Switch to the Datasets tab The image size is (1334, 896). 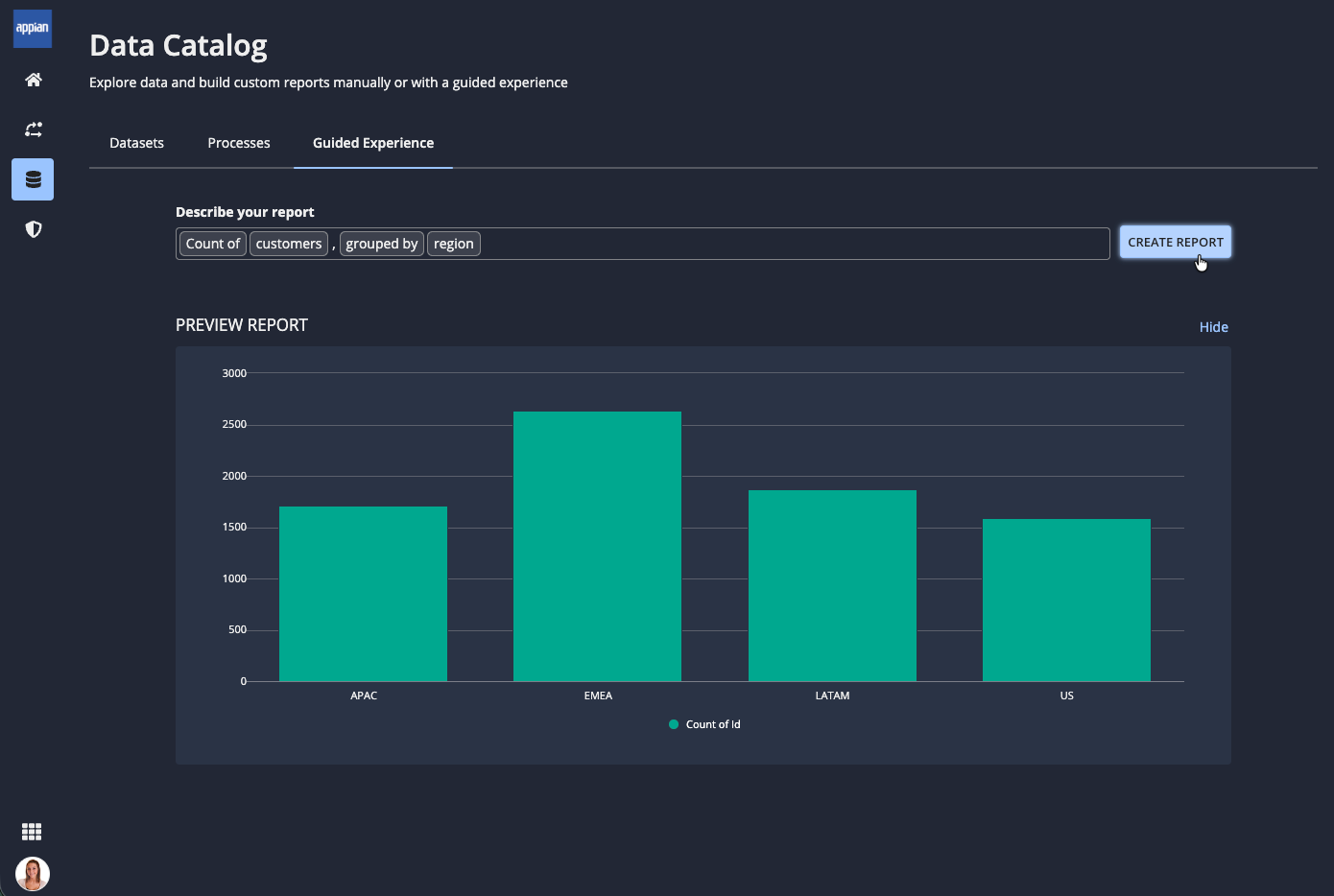(x=136, y=143)
